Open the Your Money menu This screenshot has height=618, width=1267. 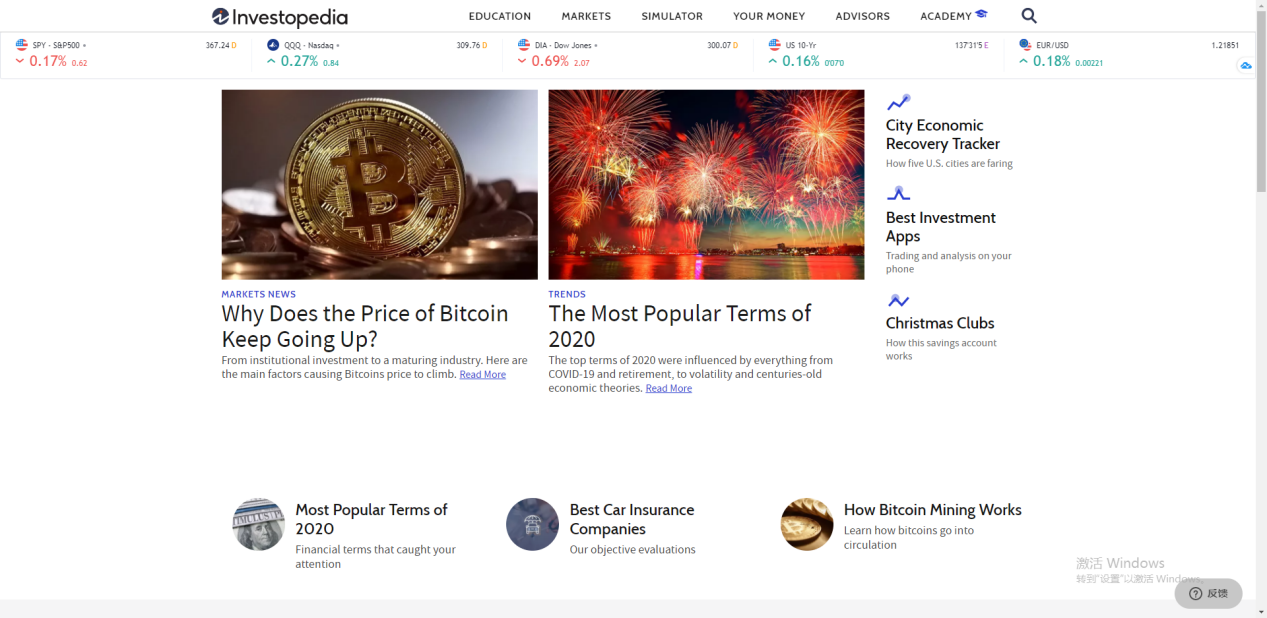pyautogui.click(x=768, y=16)
